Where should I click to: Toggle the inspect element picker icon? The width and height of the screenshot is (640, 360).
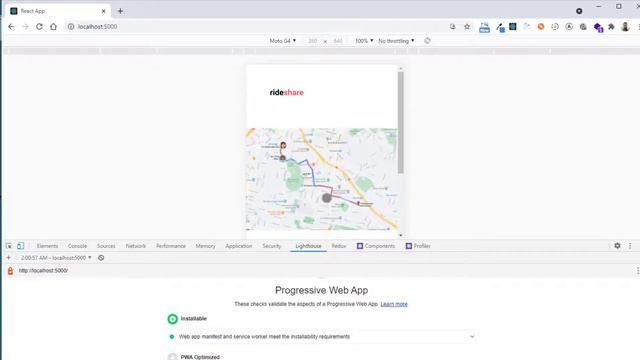9,246
